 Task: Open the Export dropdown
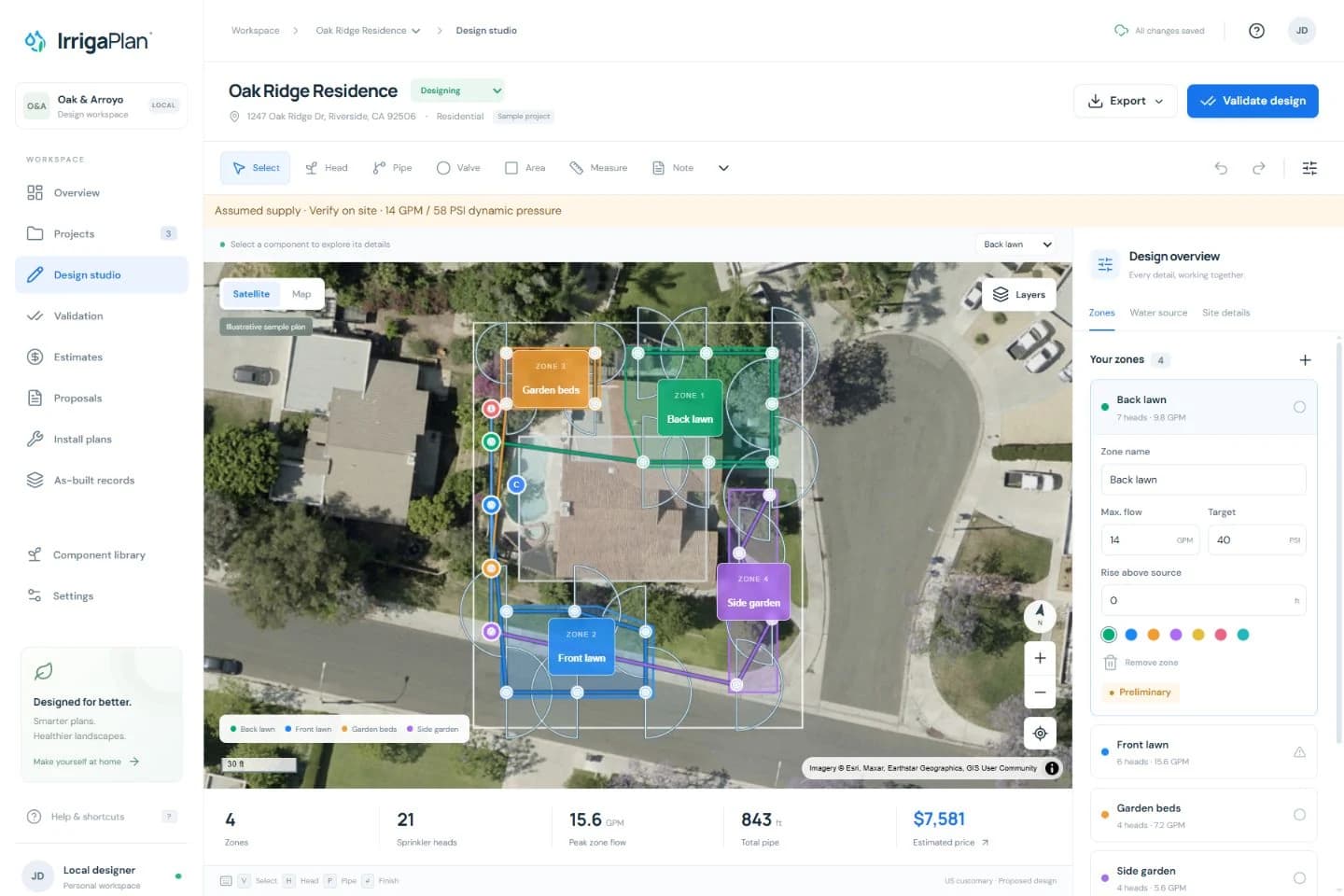[1126, 101]
